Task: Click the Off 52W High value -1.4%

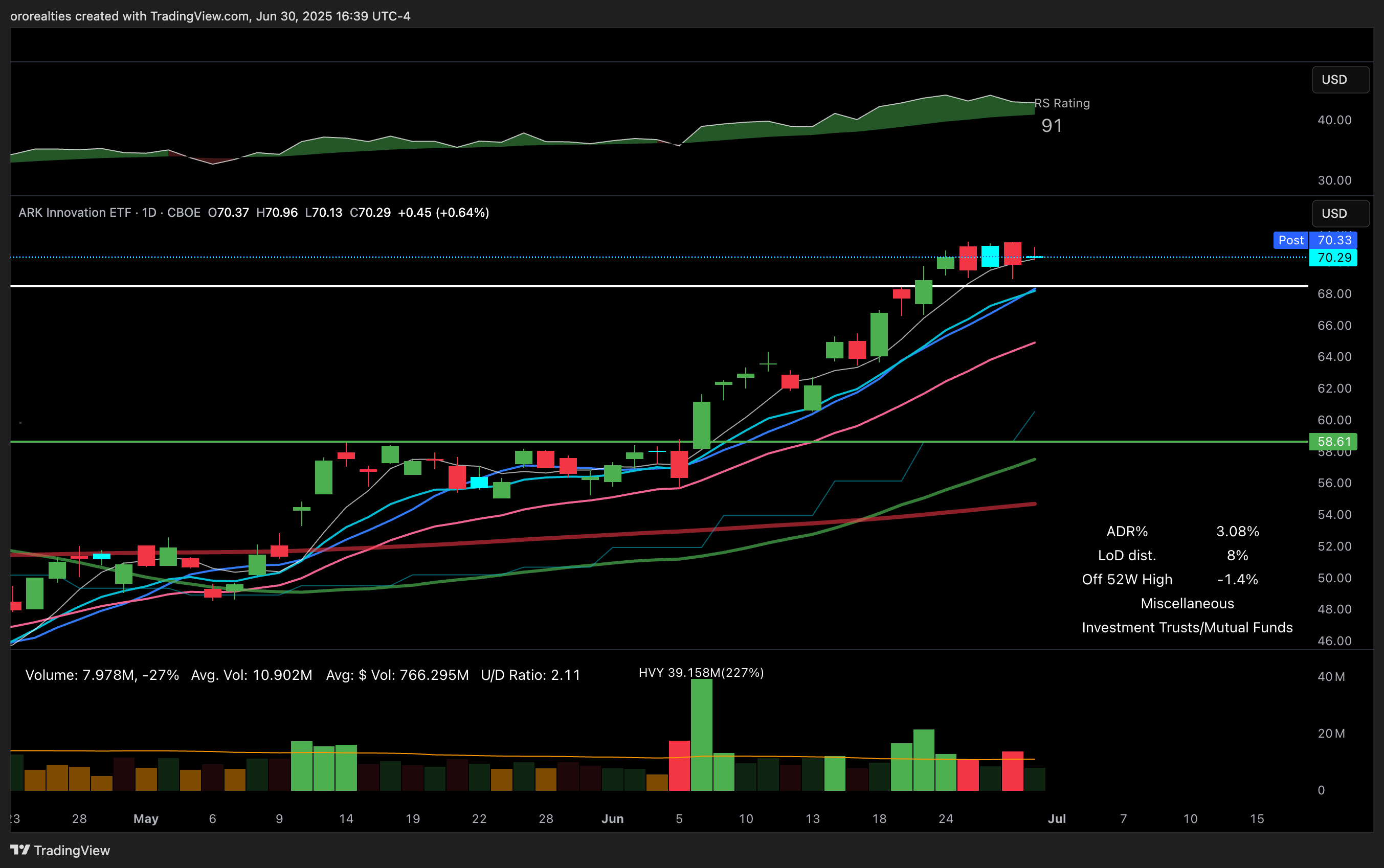Action: coord(1238,580)
